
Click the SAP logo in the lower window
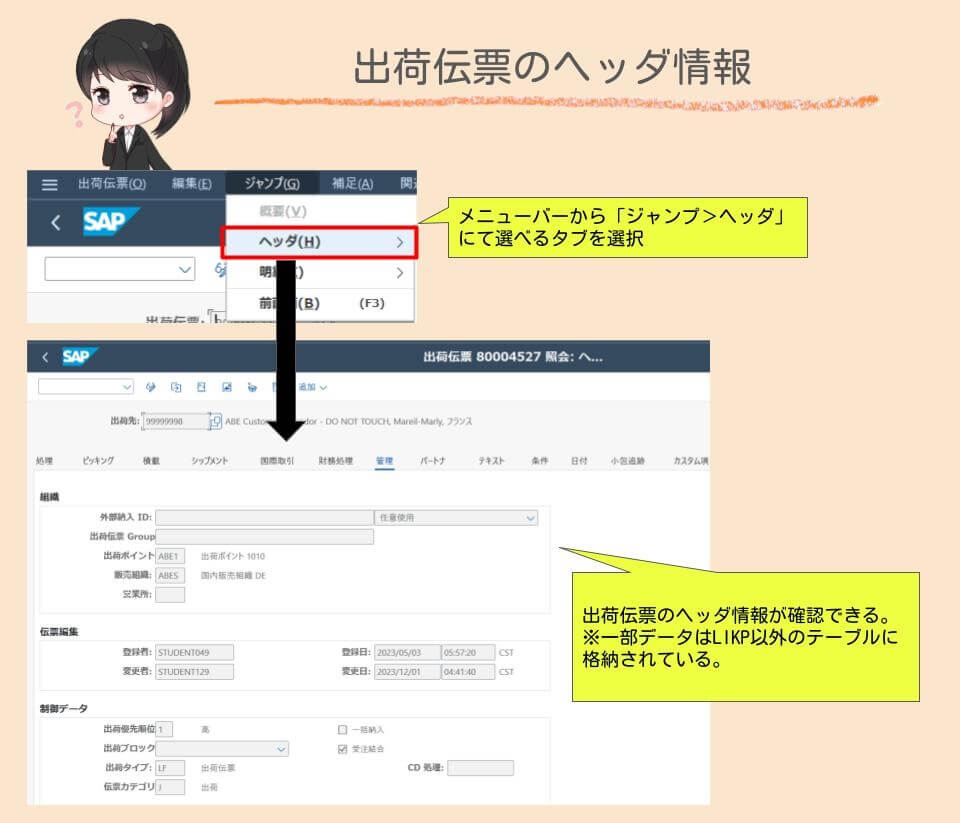[78, 357]
